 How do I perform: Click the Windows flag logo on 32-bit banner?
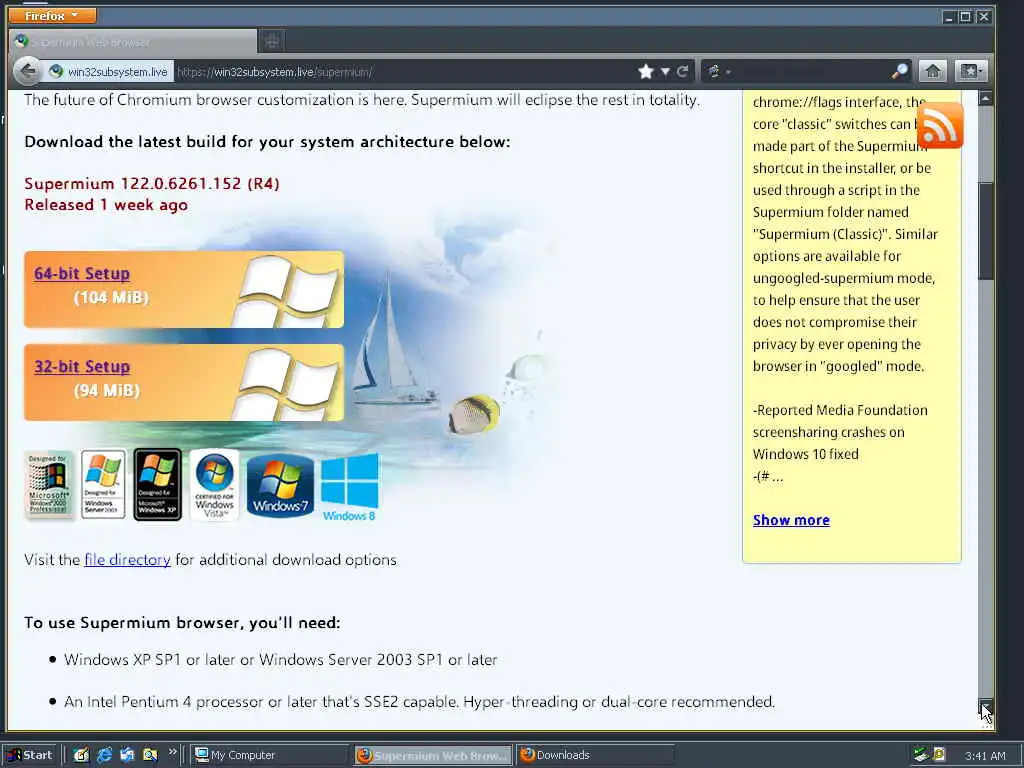pyautogui.click(x=287, y=384)
